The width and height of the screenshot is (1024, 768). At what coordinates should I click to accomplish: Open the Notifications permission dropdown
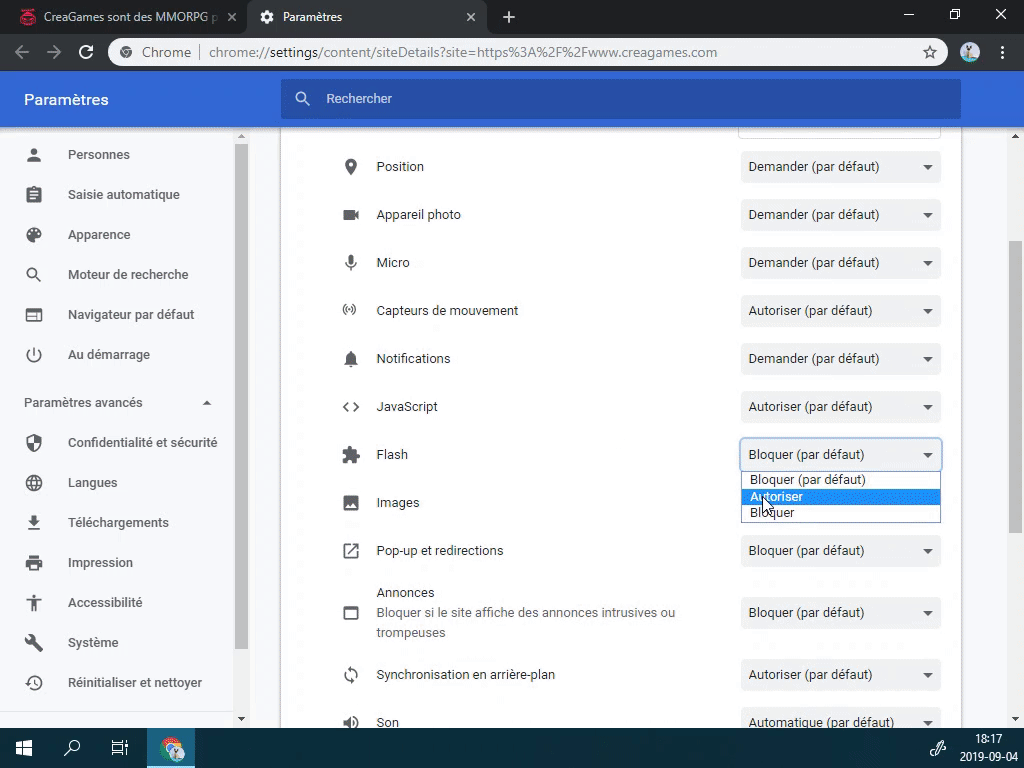840,359
